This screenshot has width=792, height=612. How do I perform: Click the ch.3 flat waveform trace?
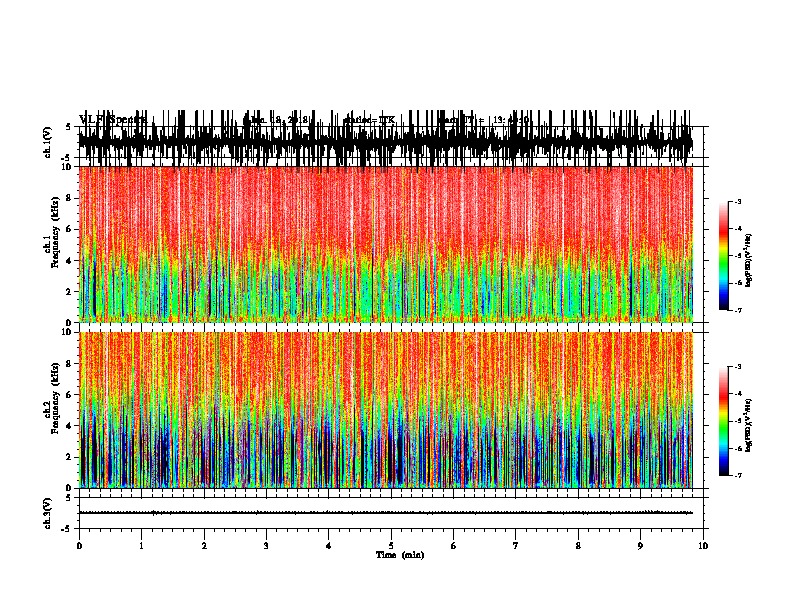[x=385, y=513]
